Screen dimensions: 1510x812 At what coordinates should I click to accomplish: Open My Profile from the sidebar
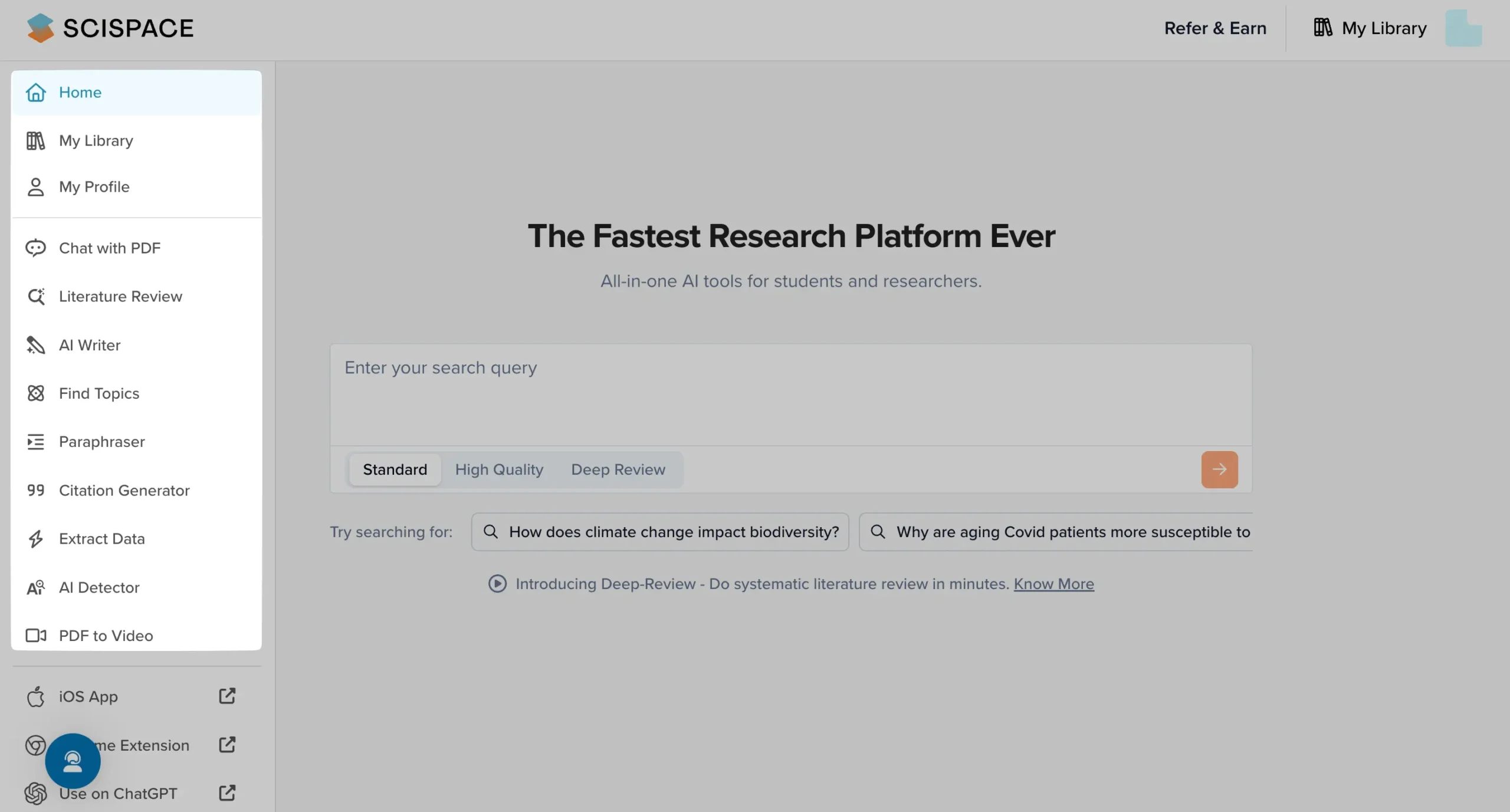pyautogui.click(x=136, y=187)
